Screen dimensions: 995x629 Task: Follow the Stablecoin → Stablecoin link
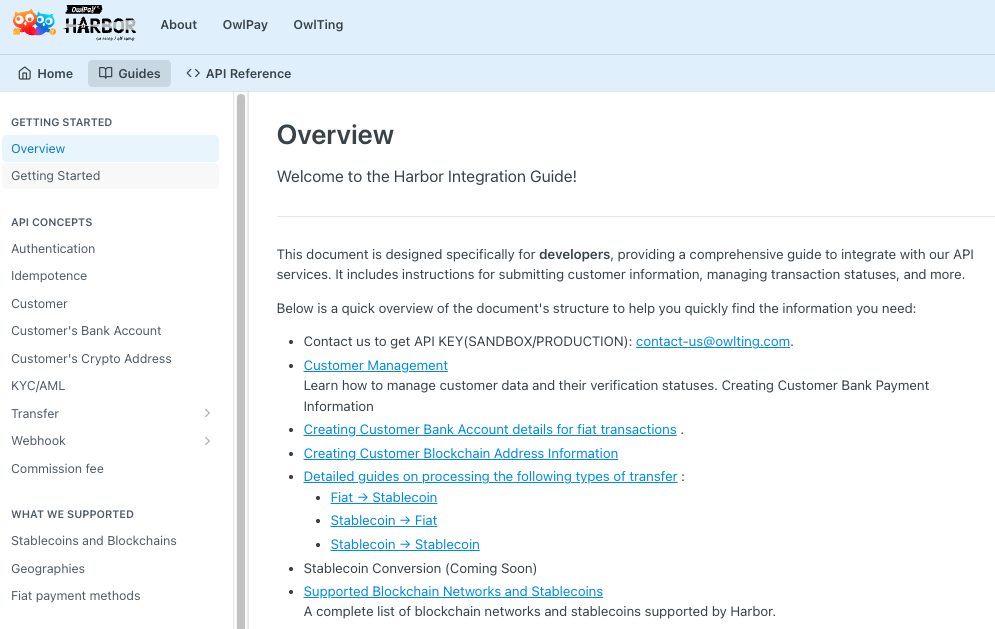coord(405,545)
